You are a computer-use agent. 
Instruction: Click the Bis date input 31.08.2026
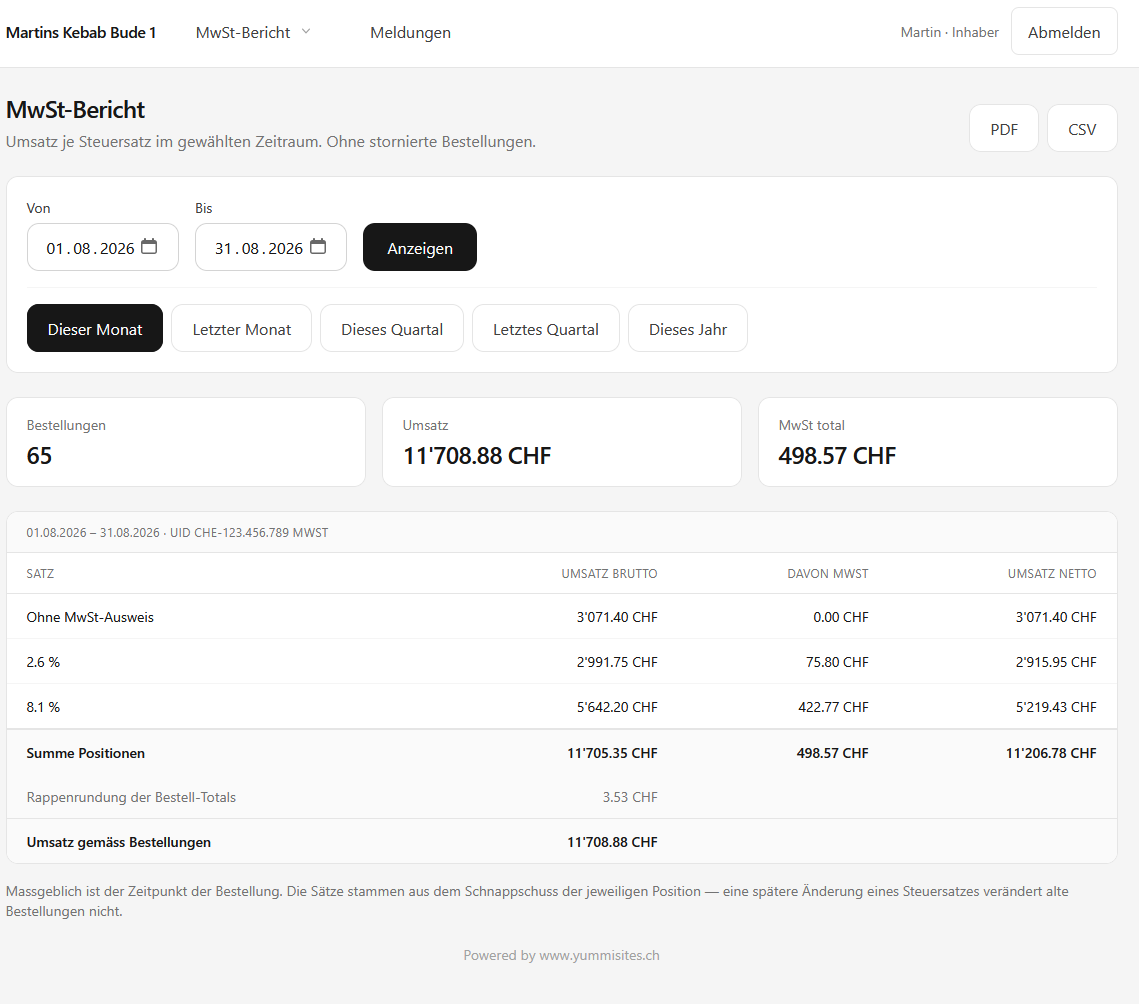tap(271, 247)
